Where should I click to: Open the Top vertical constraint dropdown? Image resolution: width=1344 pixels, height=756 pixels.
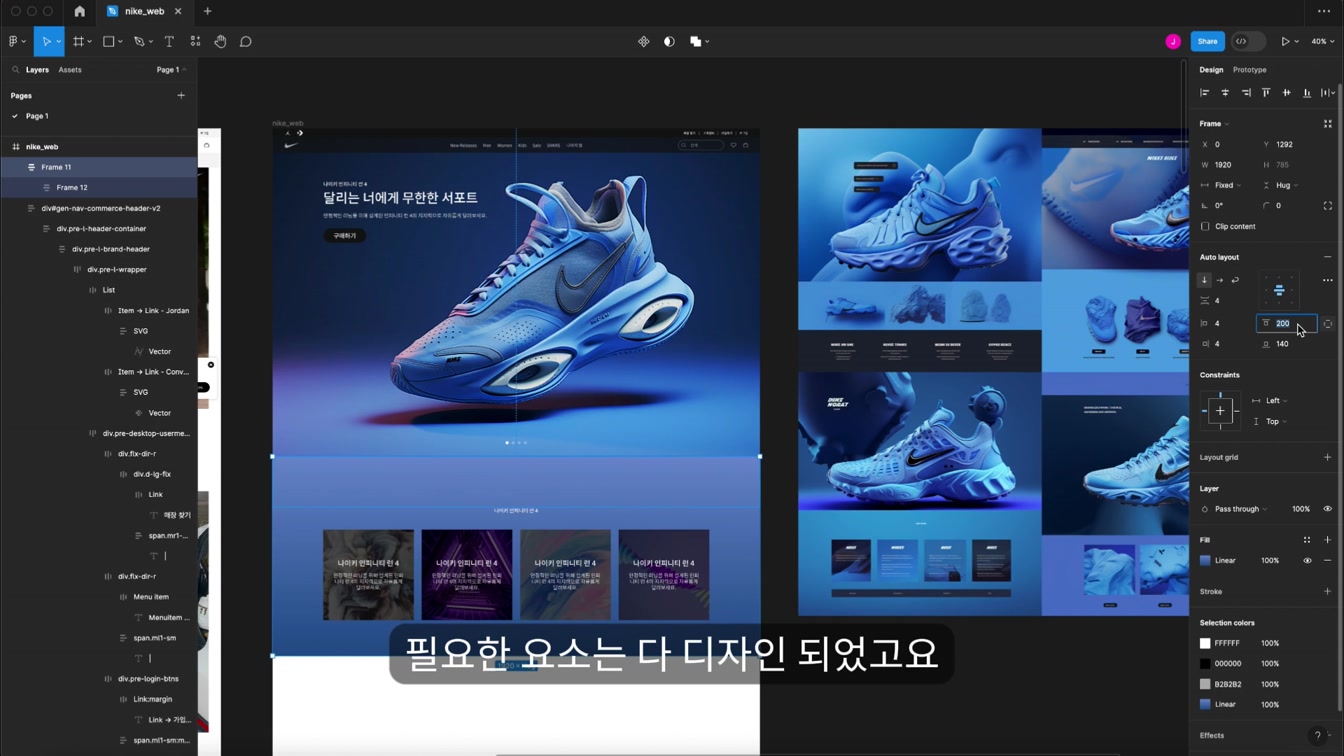click(x=1270, y=422)
